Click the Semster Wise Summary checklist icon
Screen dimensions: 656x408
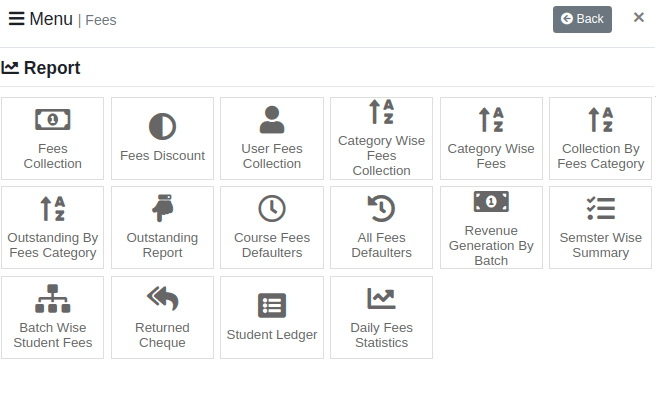601,208
